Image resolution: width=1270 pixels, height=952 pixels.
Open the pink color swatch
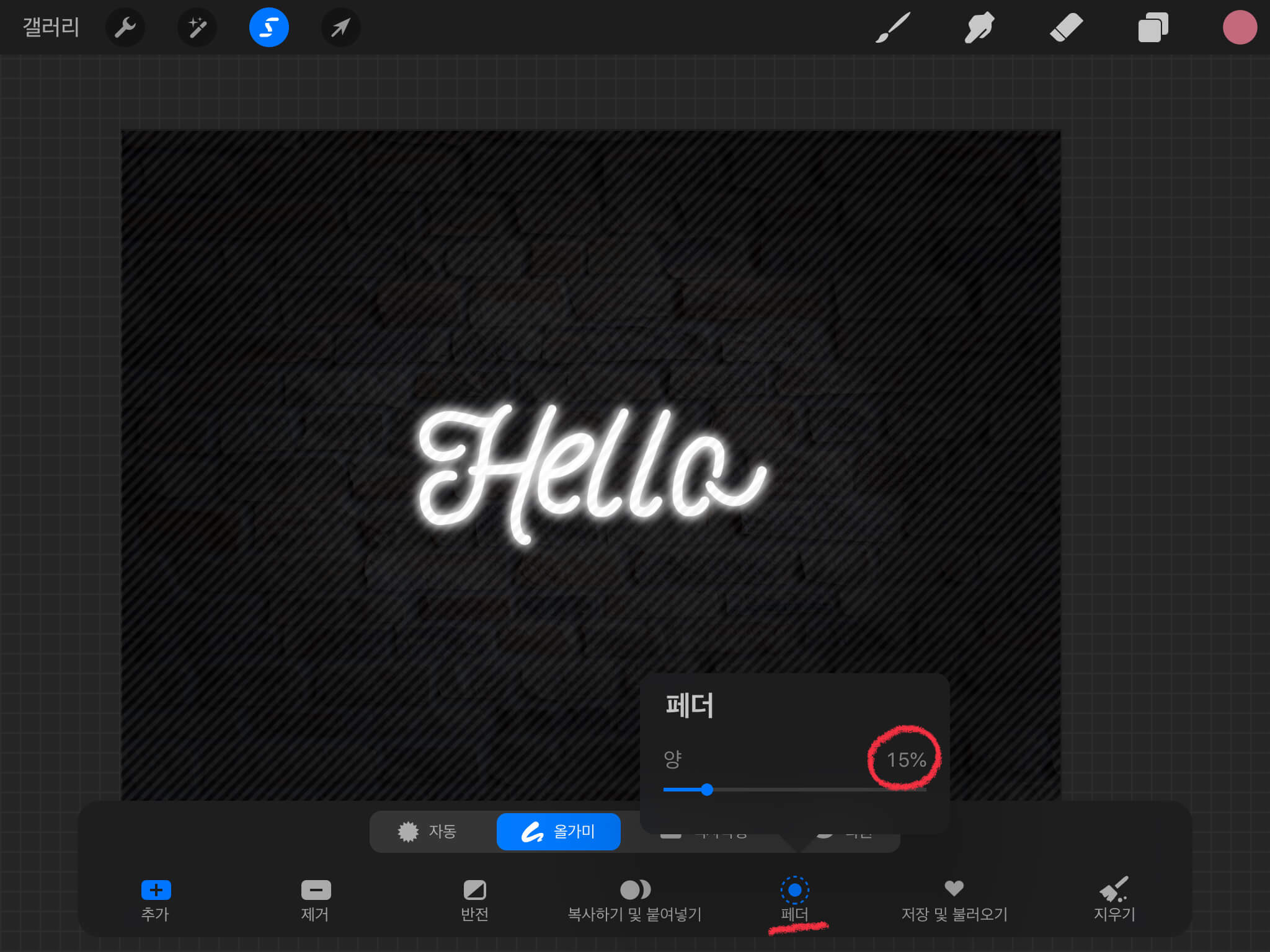click(x=1239, y=27)
